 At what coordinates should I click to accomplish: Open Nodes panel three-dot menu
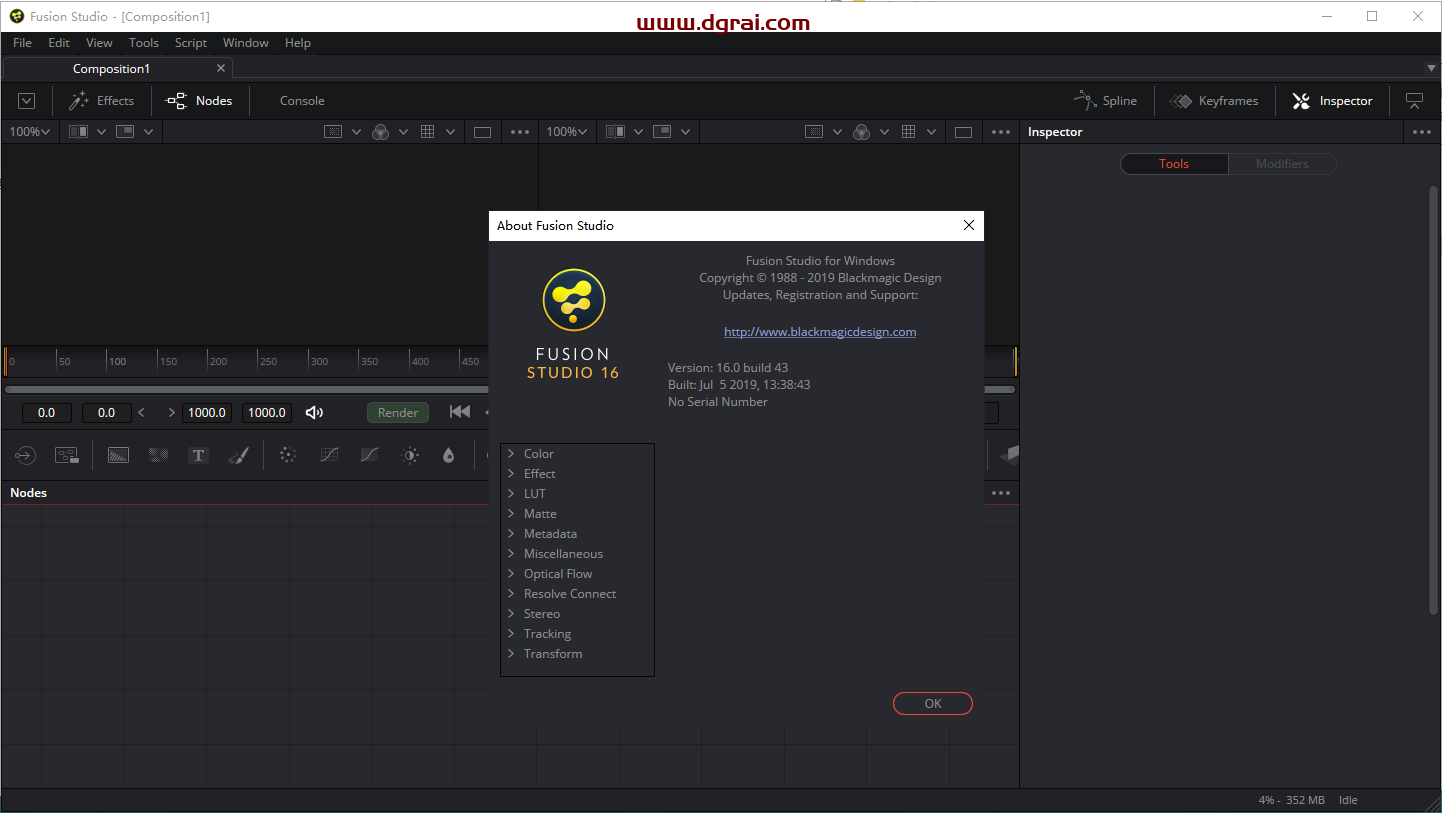[1001, 493]
